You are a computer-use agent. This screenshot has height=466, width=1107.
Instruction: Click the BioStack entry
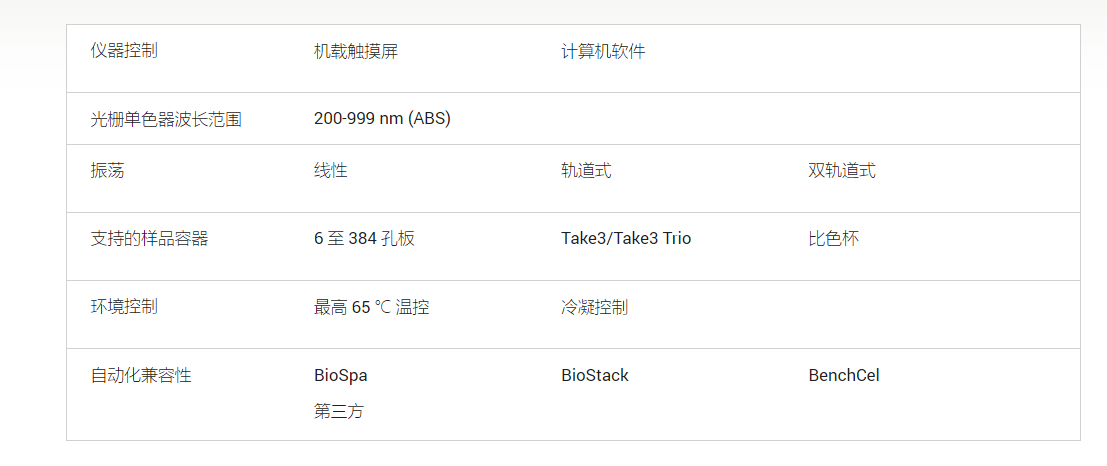coord(594,376)
